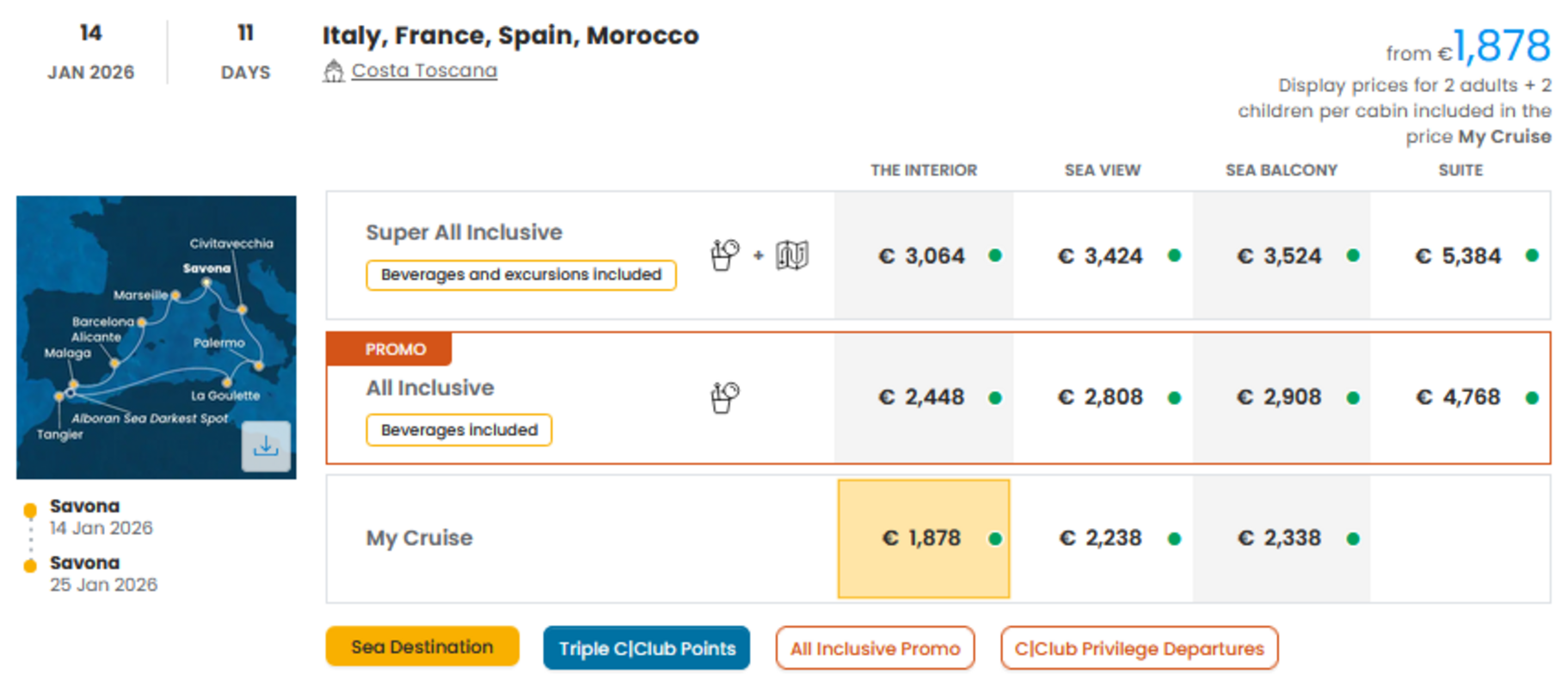Open C|Club Privilege Departures filter
The height and width of the screenshot is (688, 1568).
pyautogui.click(x=1139, y=648)
